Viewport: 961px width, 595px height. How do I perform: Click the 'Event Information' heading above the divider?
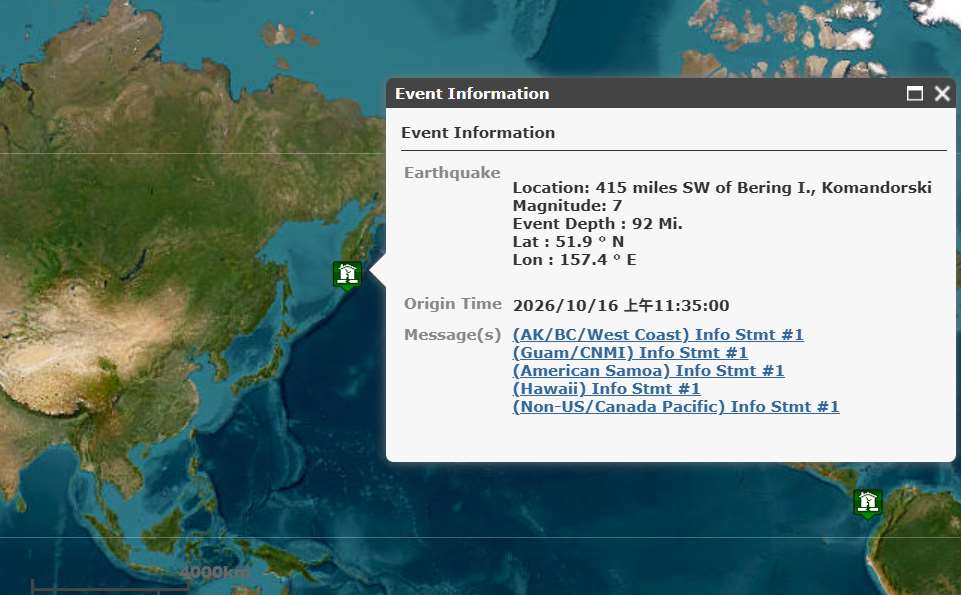[x=478, y=132]
